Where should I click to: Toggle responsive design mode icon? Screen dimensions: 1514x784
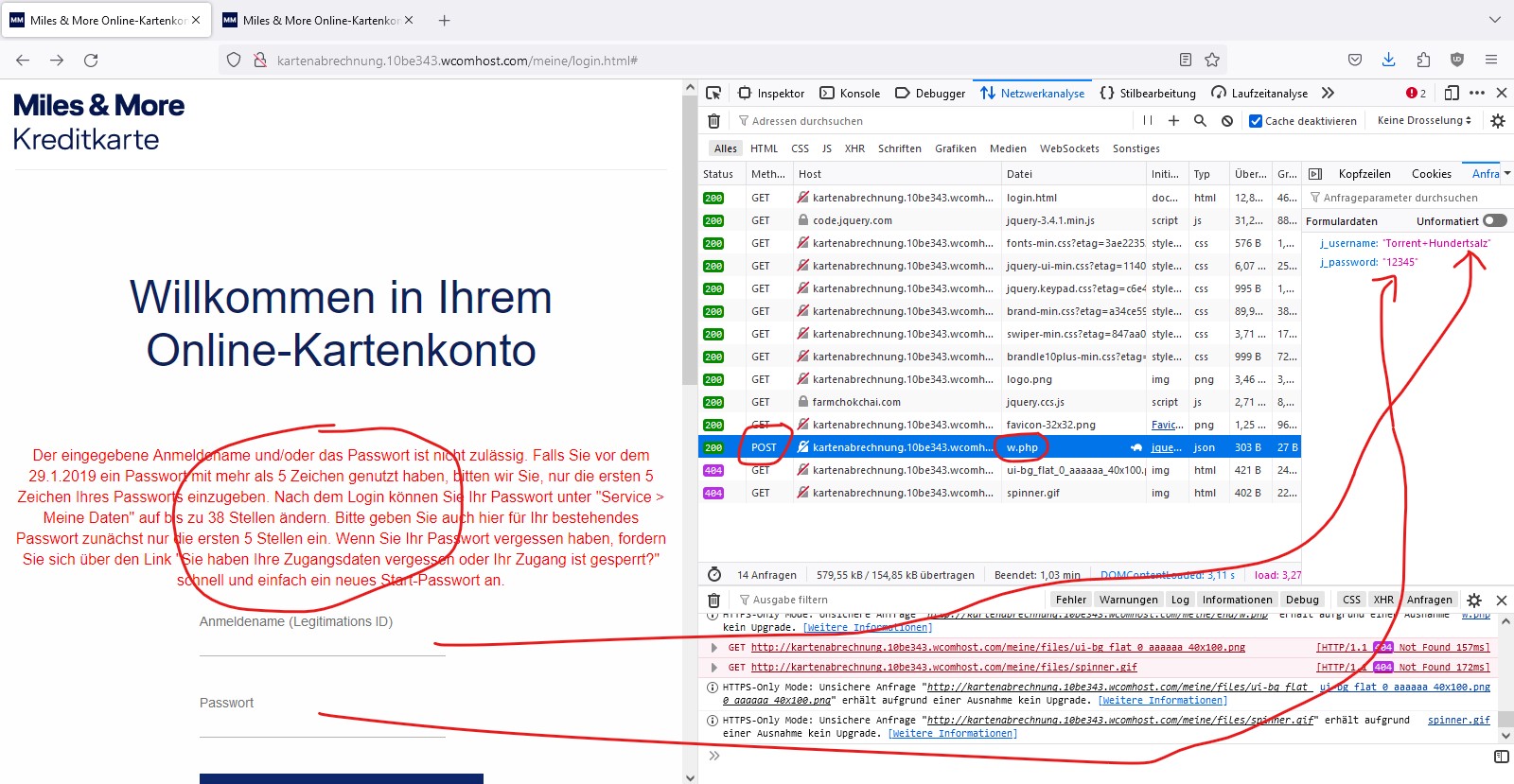click(1452, 93)
